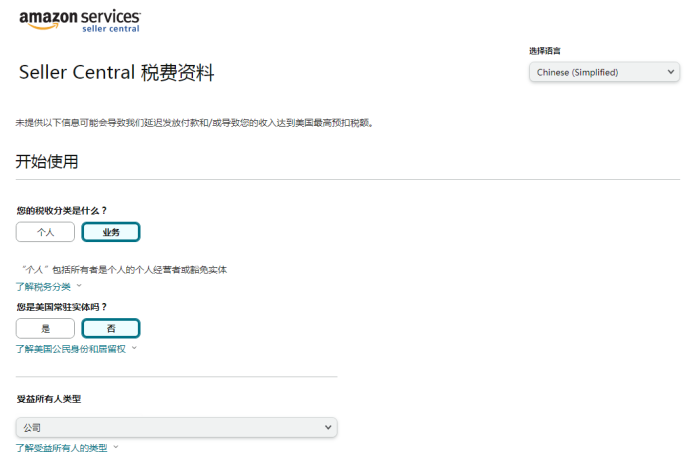This screenshot has height=472, width=692.
Task: Click the Seller Central 税费资料 title
Action: tap(117, 72)
